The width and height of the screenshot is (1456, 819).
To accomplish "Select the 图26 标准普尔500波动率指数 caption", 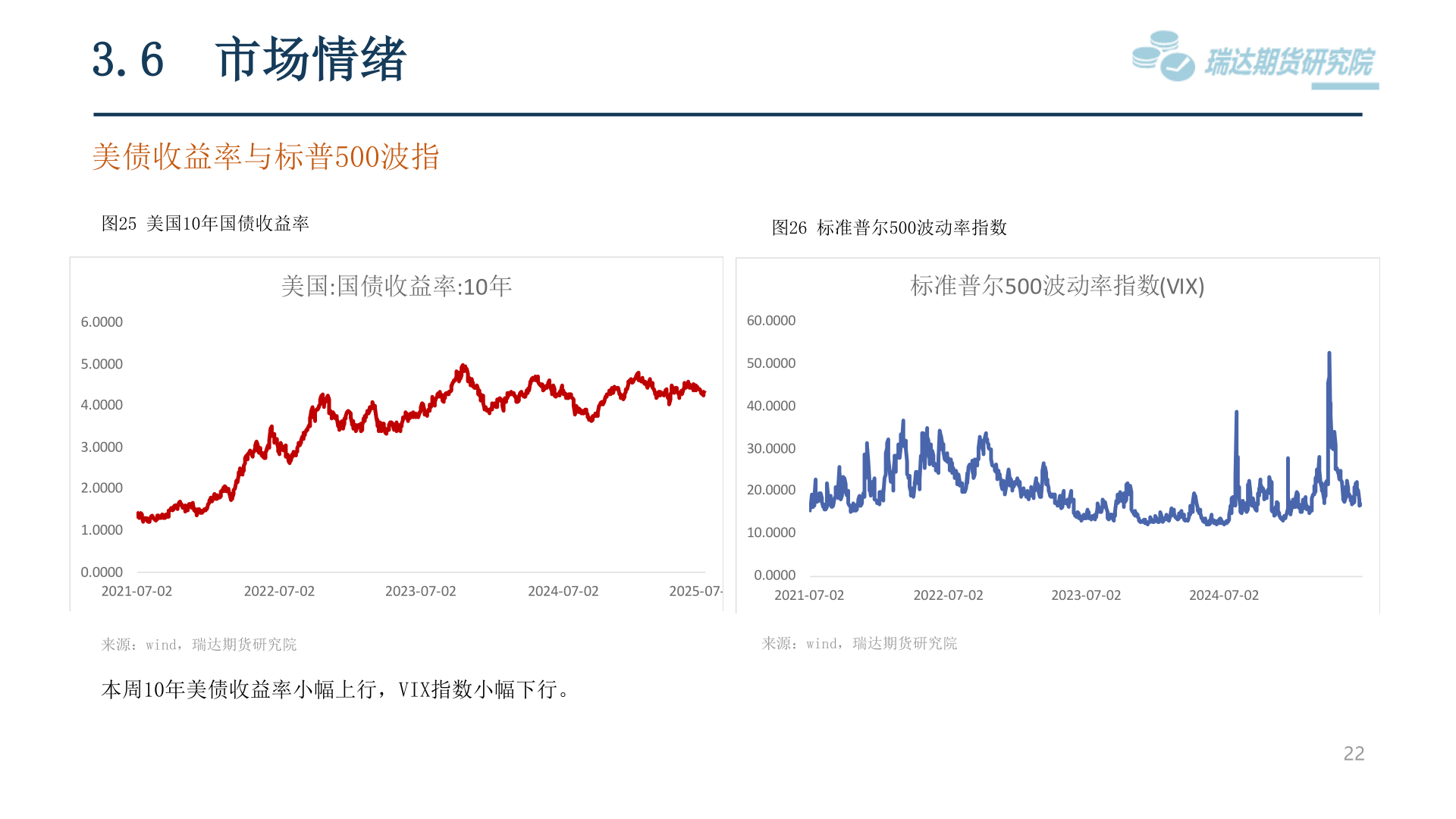I will [x=889, y=227].
